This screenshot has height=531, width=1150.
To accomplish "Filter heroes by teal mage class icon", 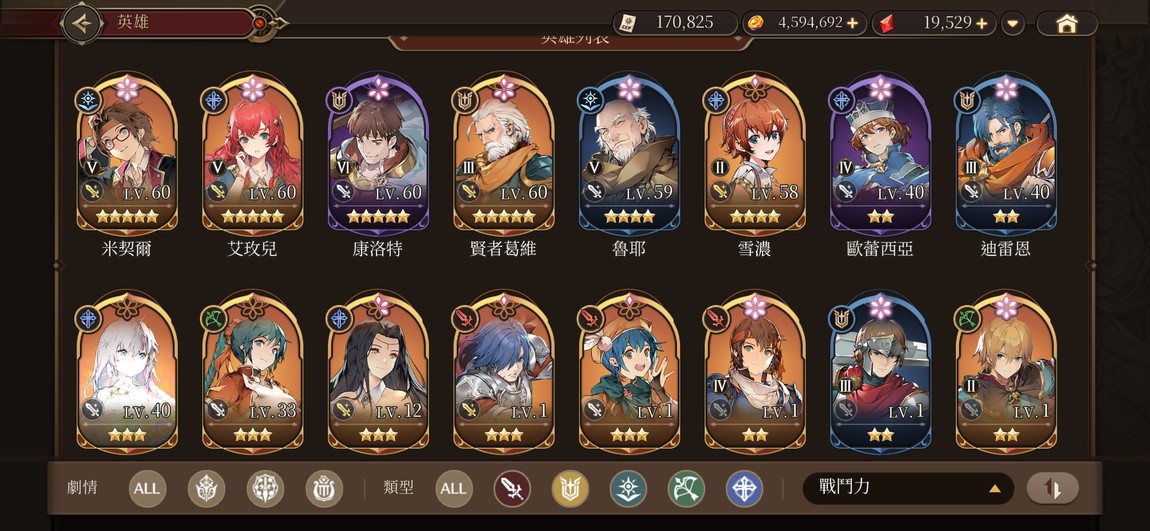I will tap(629, 489).
